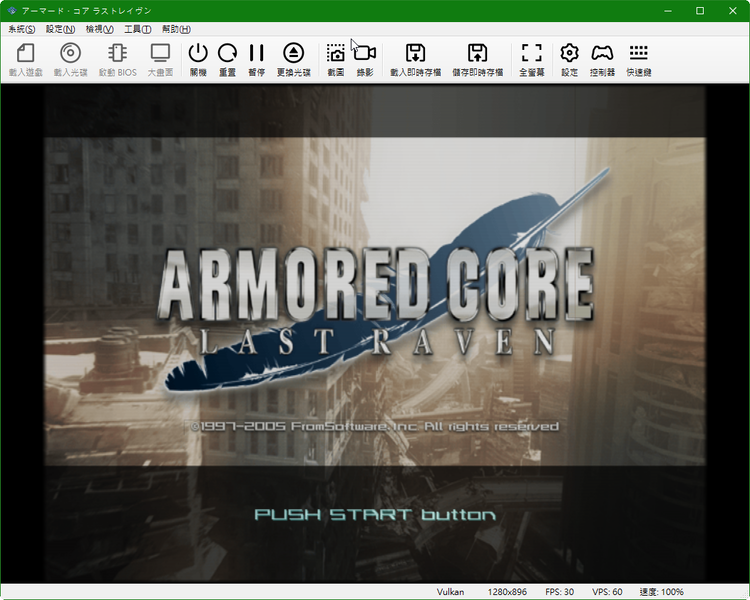Viewport: 750px width, 600px height.
Task: Open the 大畫面 (big picture) mode icon
Action: [160, 59]
